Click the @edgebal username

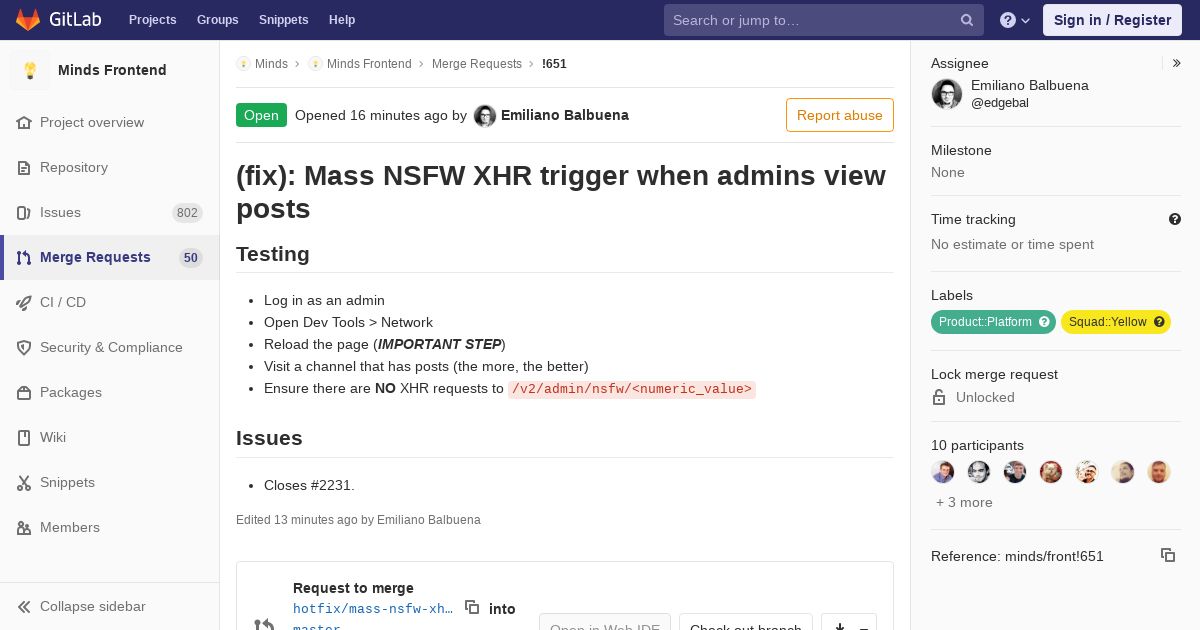point(1000,103)
